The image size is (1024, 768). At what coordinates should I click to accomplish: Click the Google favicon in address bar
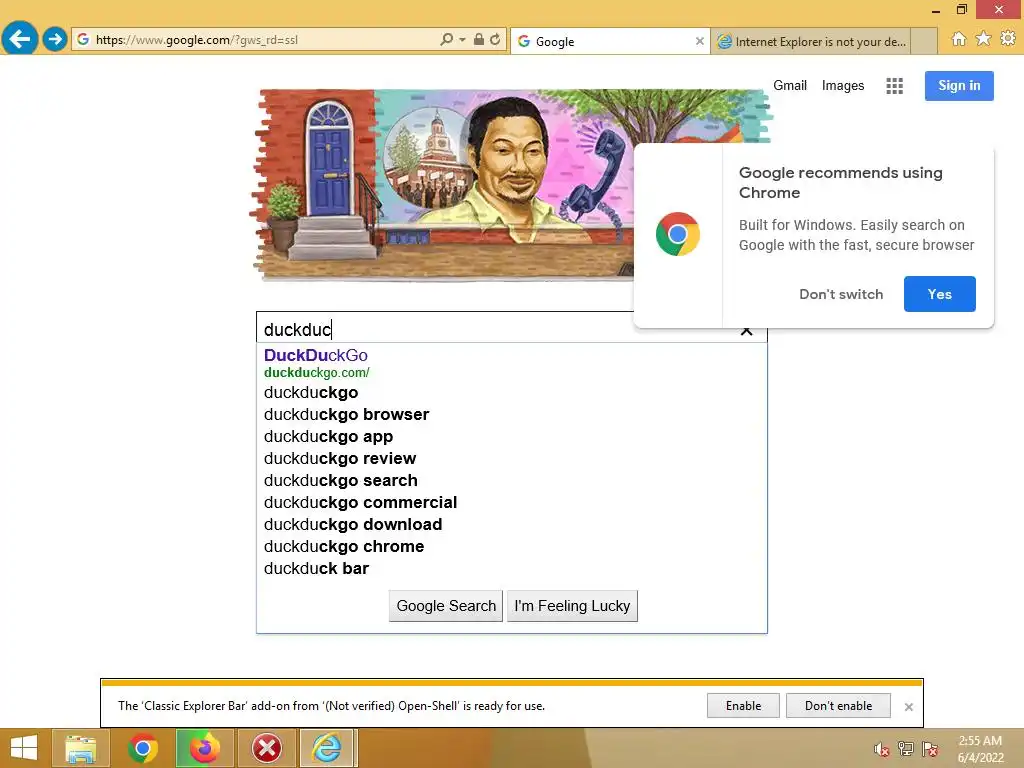click(x=83, y=39)
